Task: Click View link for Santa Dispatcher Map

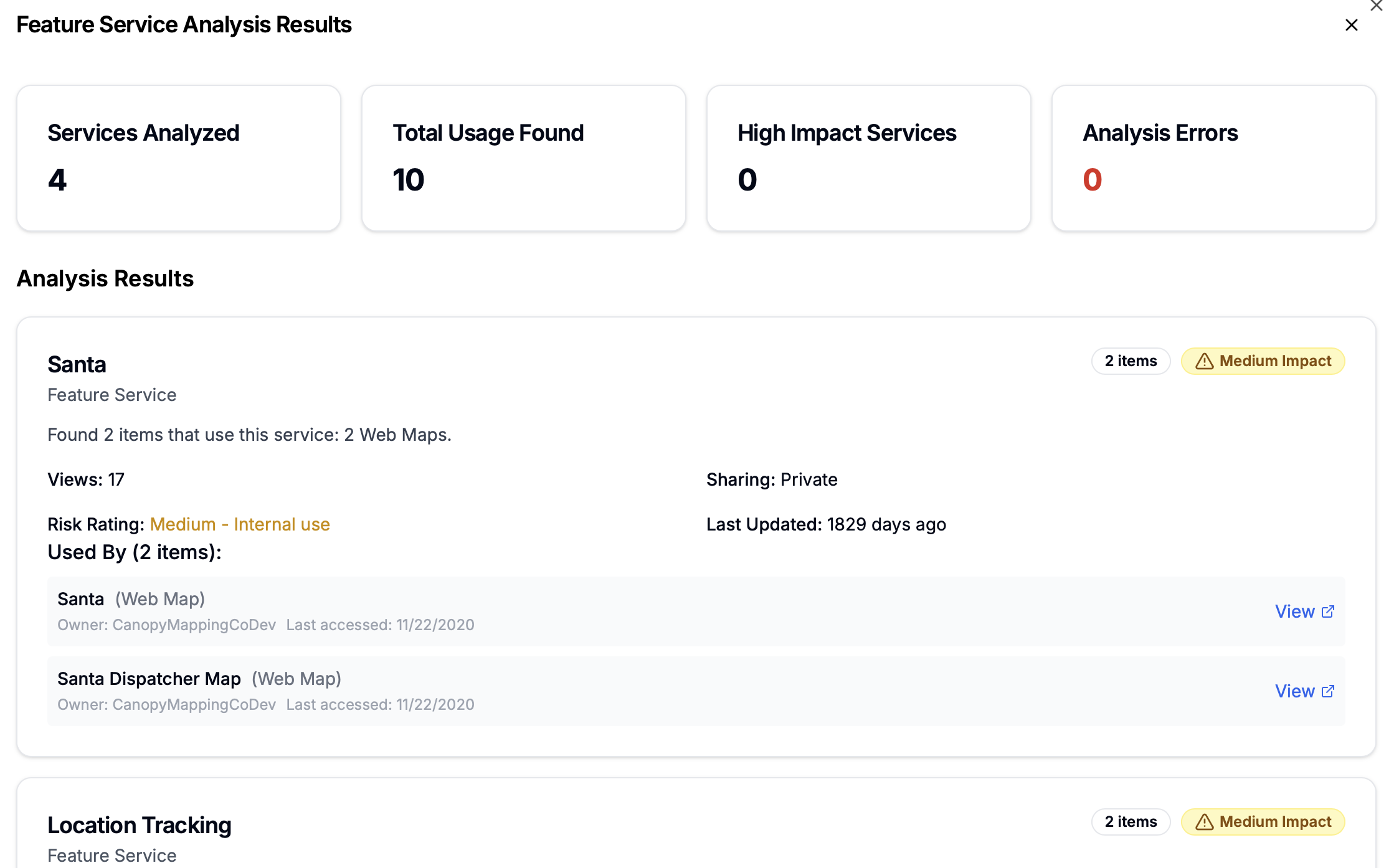Action: point(1294,691)
